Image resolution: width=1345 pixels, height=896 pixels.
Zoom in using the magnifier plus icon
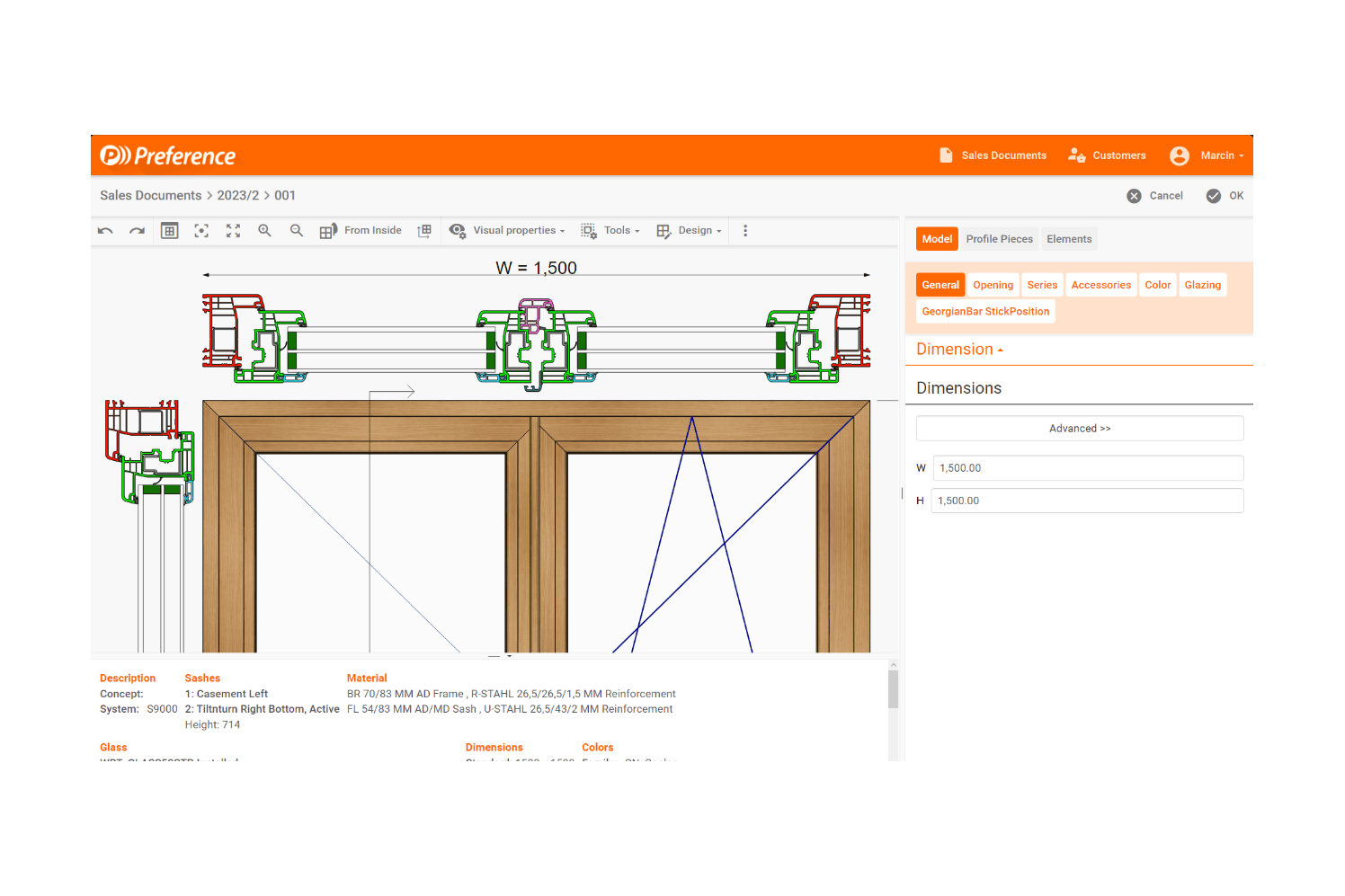tap(264, 231)
